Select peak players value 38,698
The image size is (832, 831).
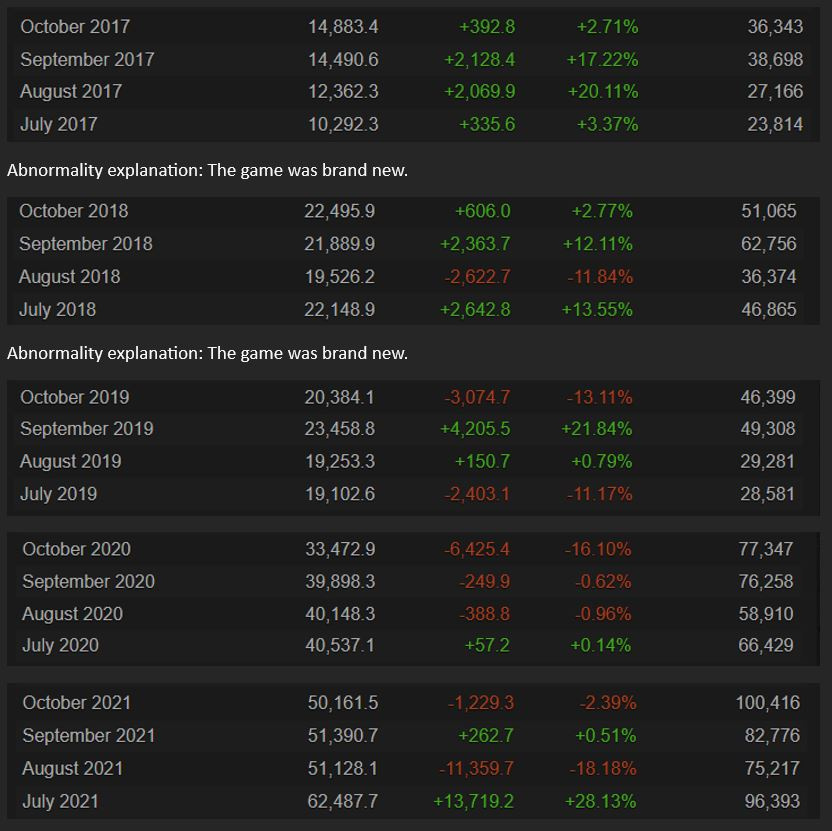coord(775,59)
